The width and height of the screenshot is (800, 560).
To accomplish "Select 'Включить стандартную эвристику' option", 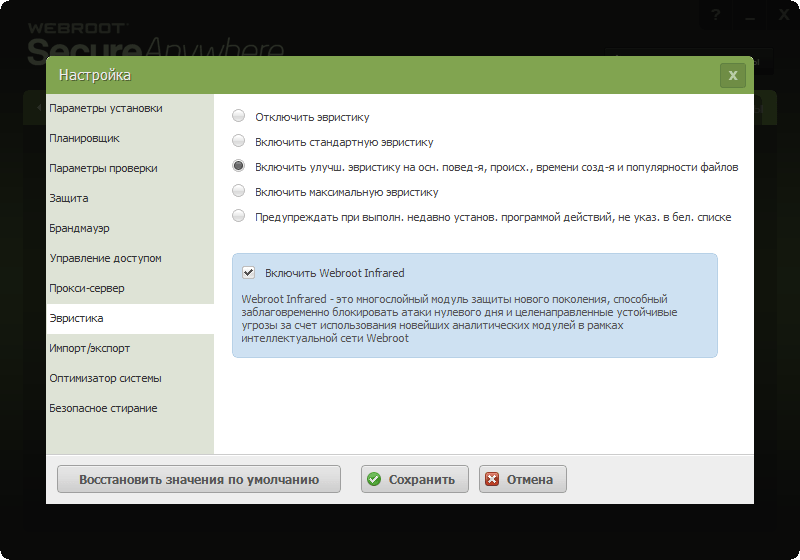I will pyautogui.click(x=238, y=141).
